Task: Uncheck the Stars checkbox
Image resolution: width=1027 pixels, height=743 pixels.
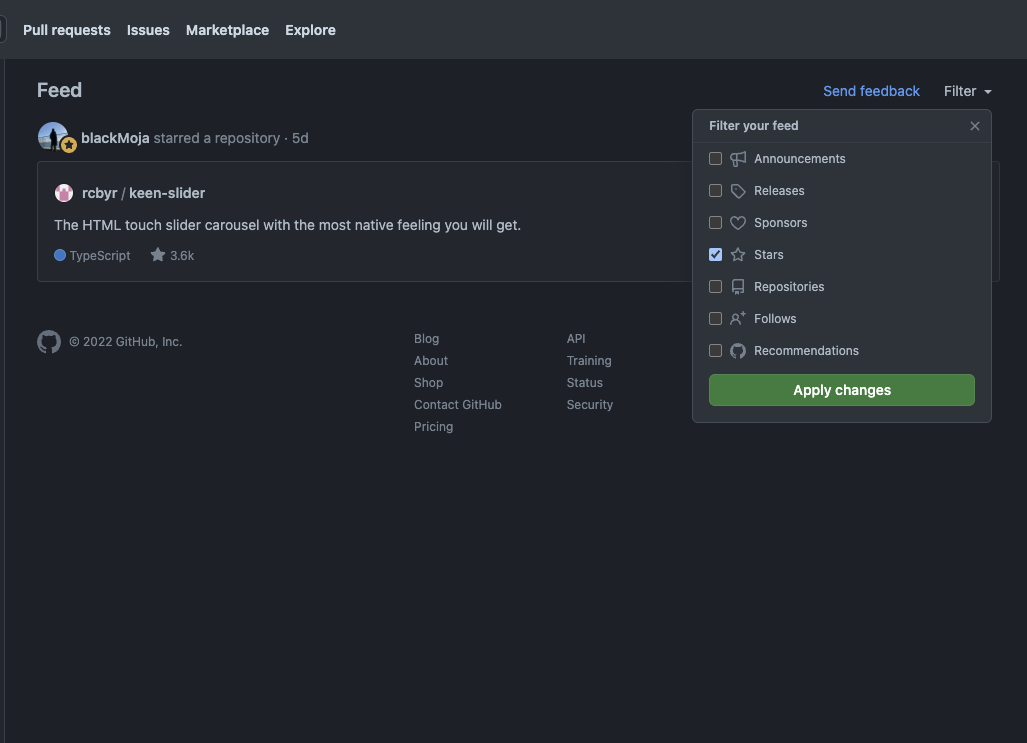Action: 715,254
